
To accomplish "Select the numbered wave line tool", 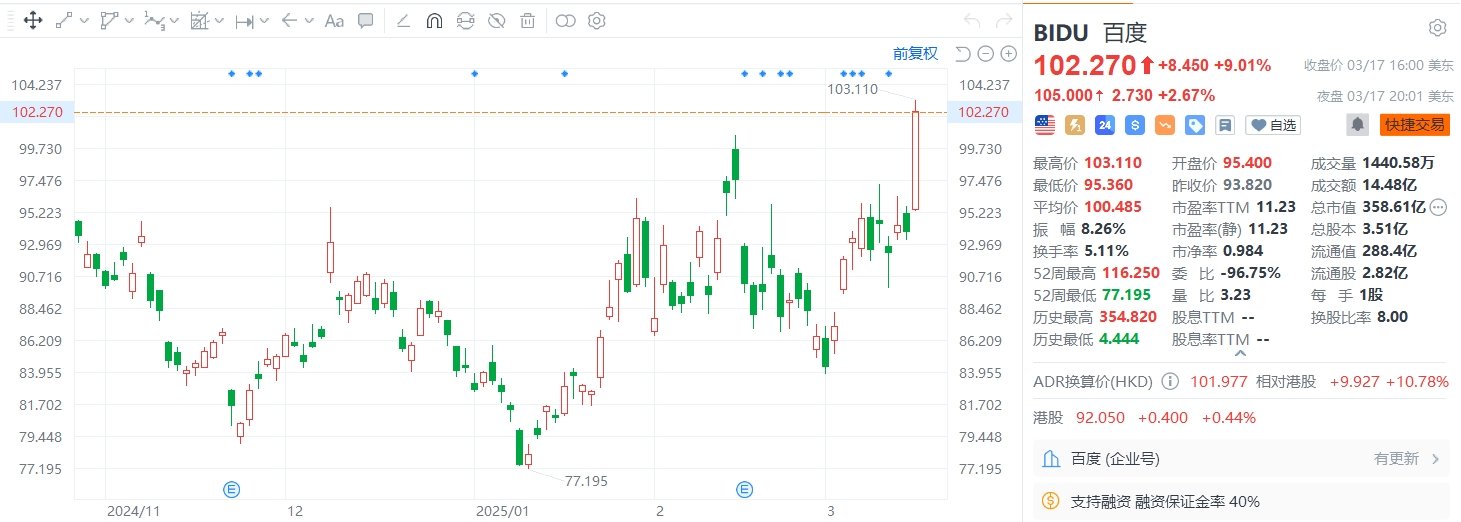I will (154, 20).
